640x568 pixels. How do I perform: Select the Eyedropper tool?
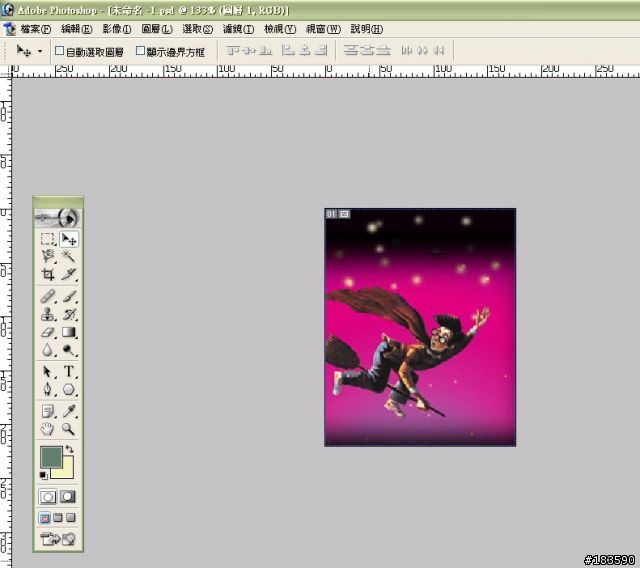[69, 411]
